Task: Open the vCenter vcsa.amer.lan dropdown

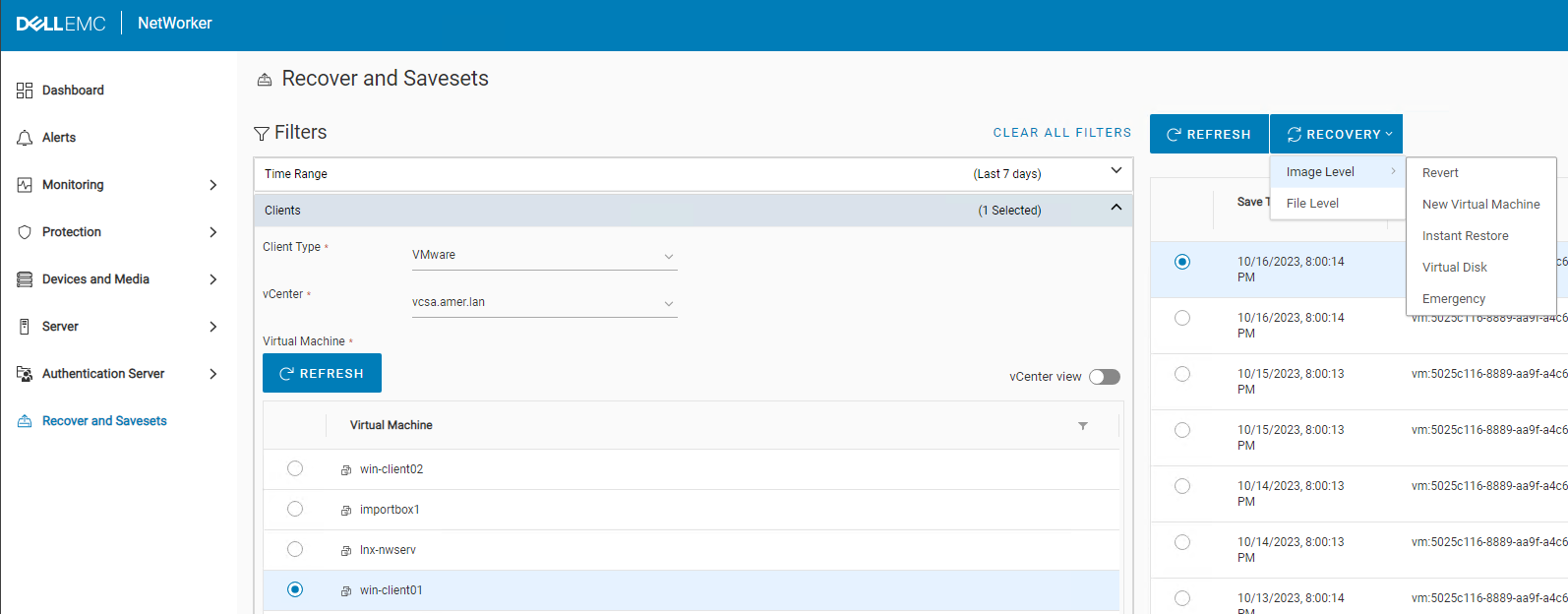Action: pos(544,302)
